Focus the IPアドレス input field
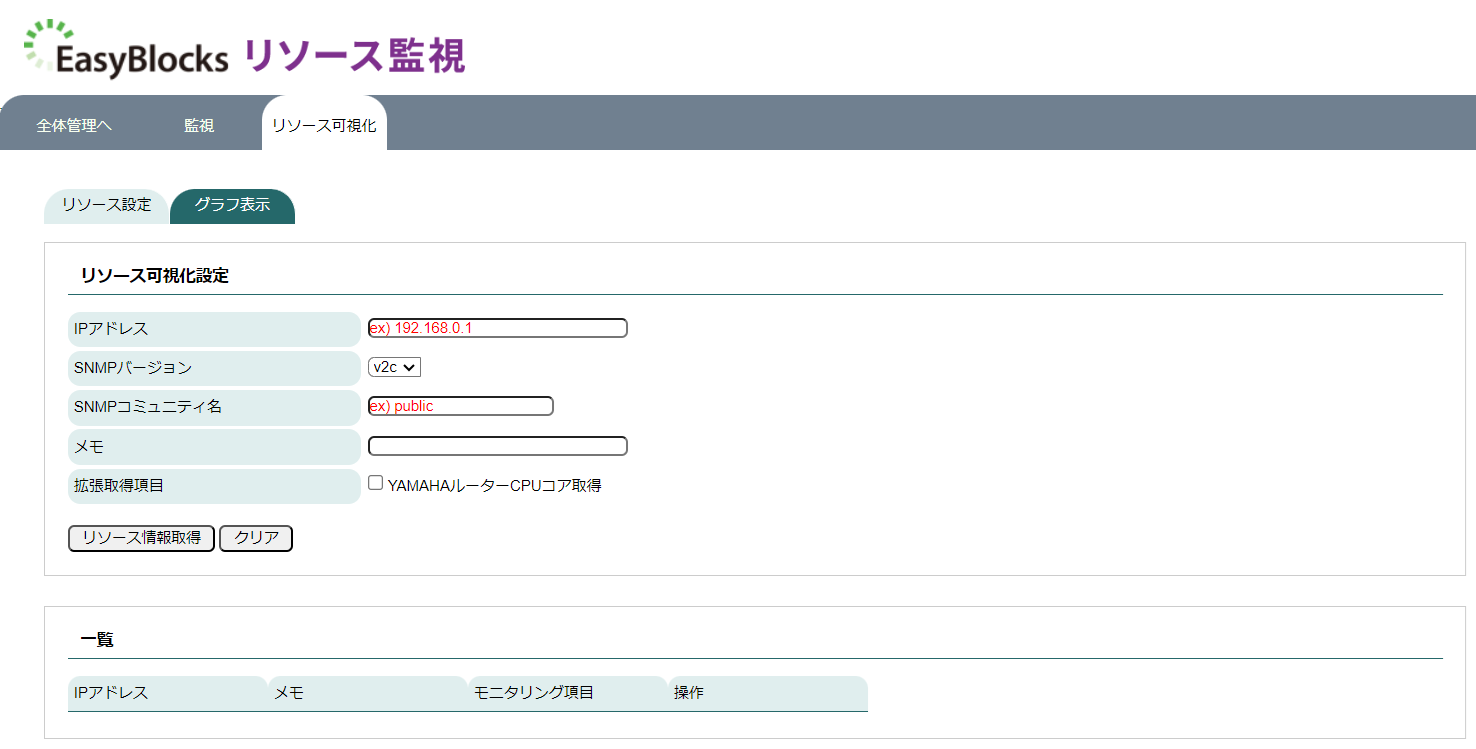Screen dimensions: 1476x749 coord(498,328)
